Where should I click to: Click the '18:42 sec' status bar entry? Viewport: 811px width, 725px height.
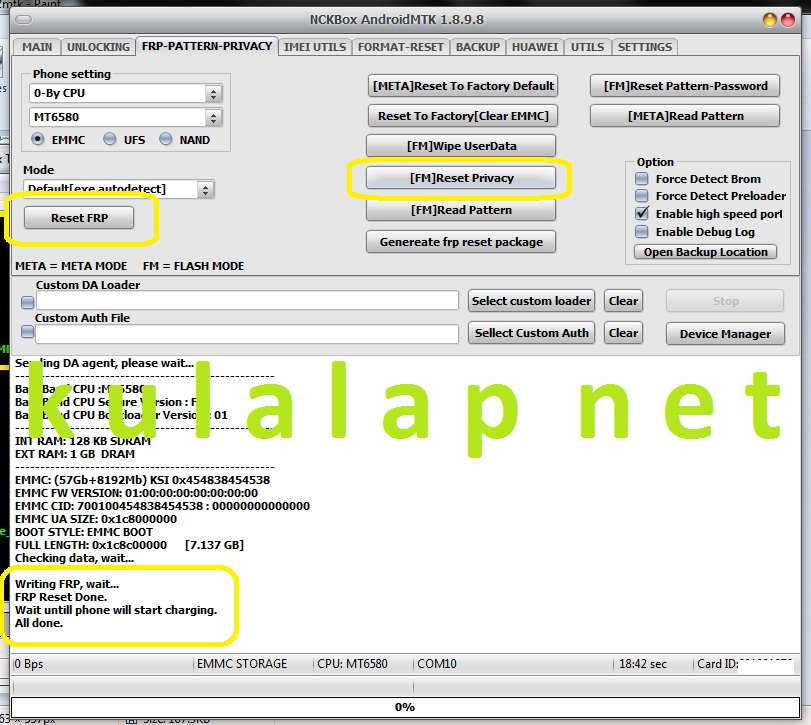(x=643, y=663)
